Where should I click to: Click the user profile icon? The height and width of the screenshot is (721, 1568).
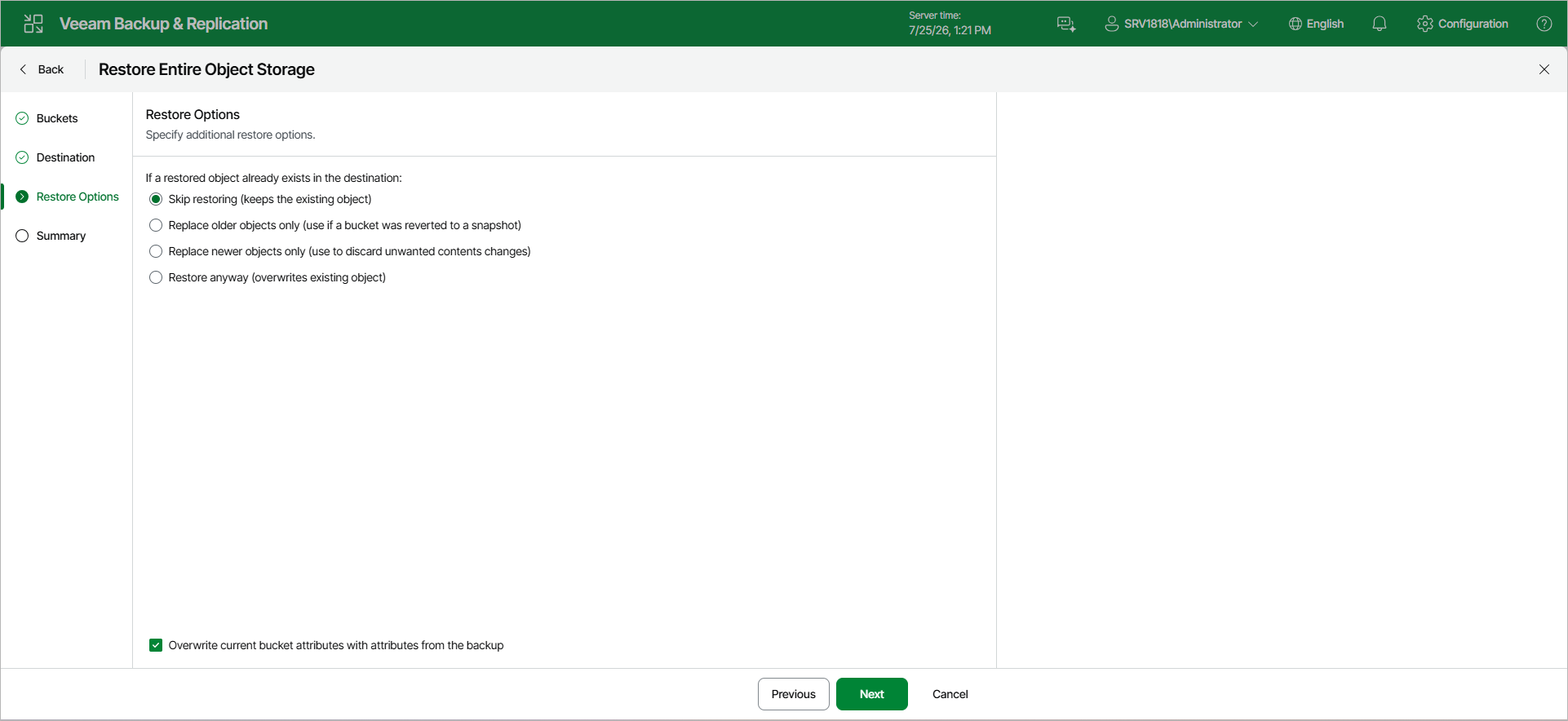(x=1111, y=24)
